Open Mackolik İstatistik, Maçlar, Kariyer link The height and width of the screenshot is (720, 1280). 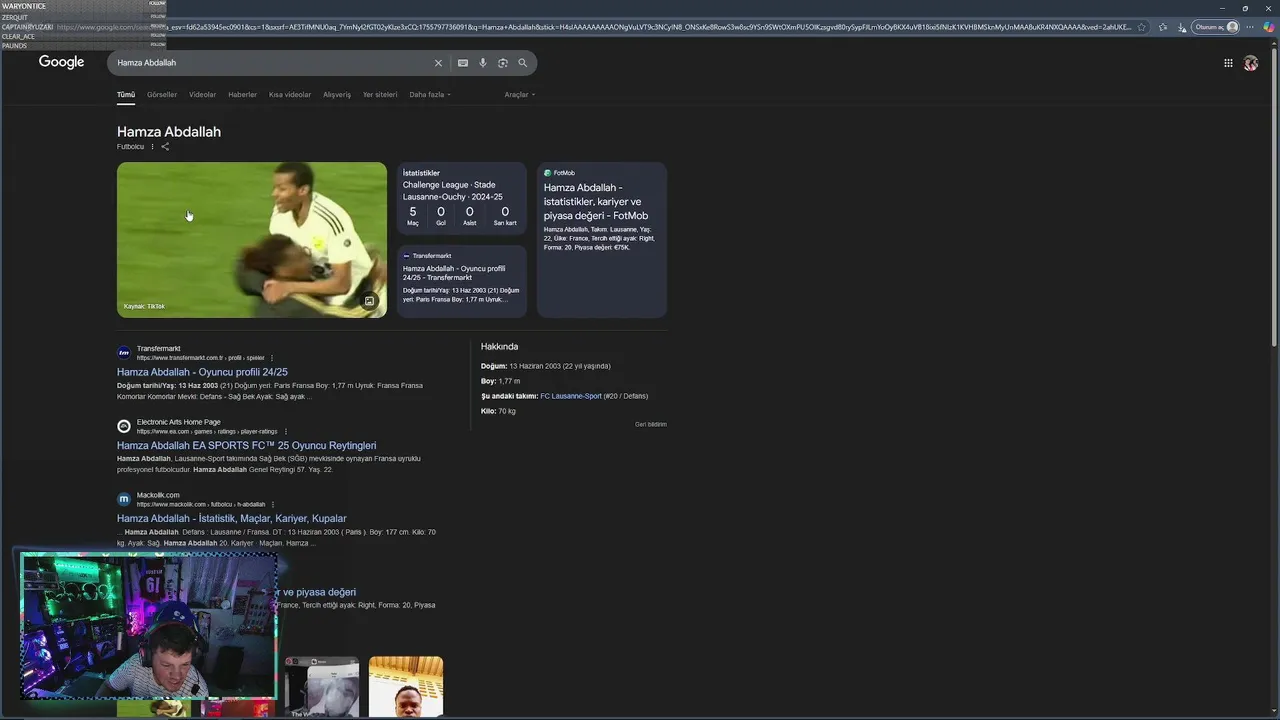(x=232, y=519)
